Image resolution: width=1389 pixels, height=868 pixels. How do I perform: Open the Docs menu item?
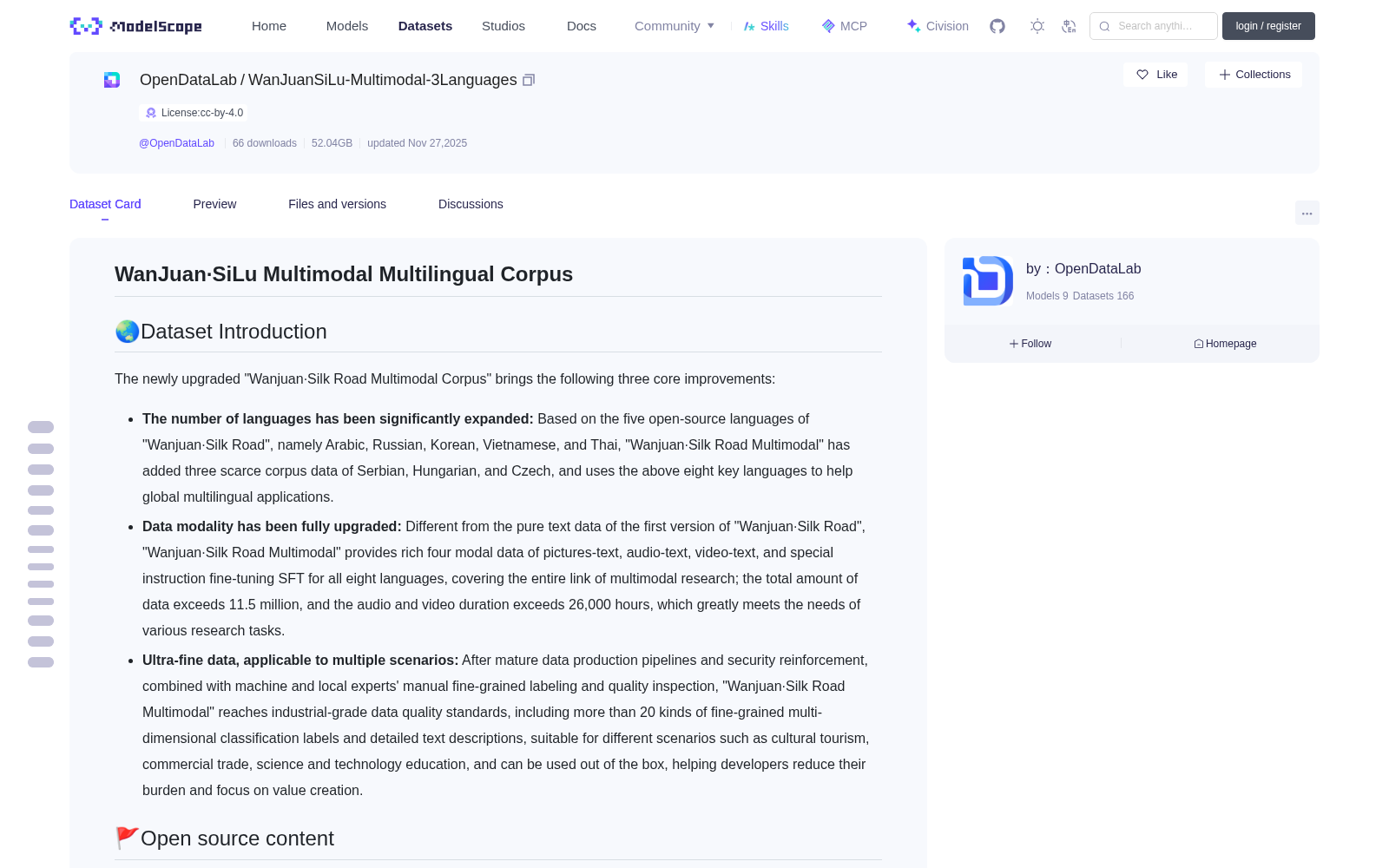point(582,26)
